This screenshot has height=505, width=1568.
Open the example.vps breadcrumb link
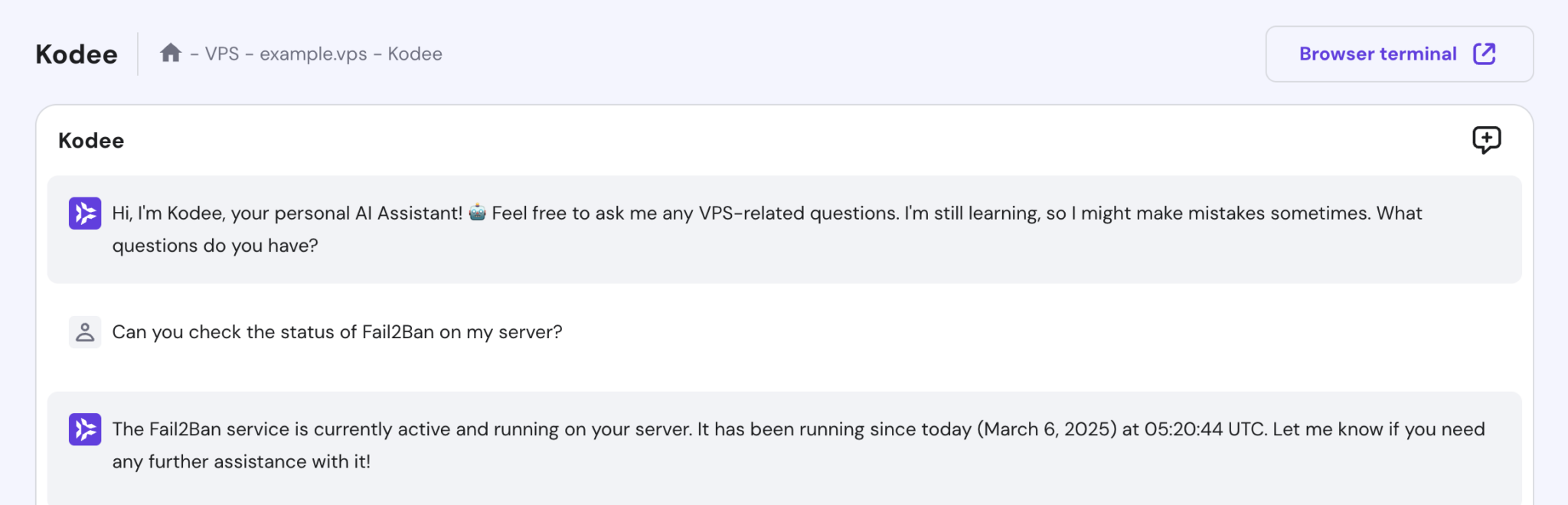pos(314,54)
